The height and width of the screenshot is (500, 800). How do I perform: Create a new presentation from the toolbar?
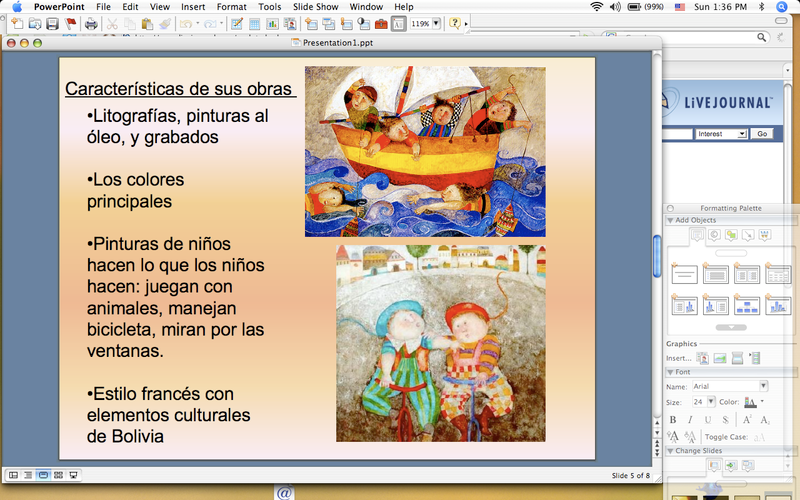tap(17, 23)
